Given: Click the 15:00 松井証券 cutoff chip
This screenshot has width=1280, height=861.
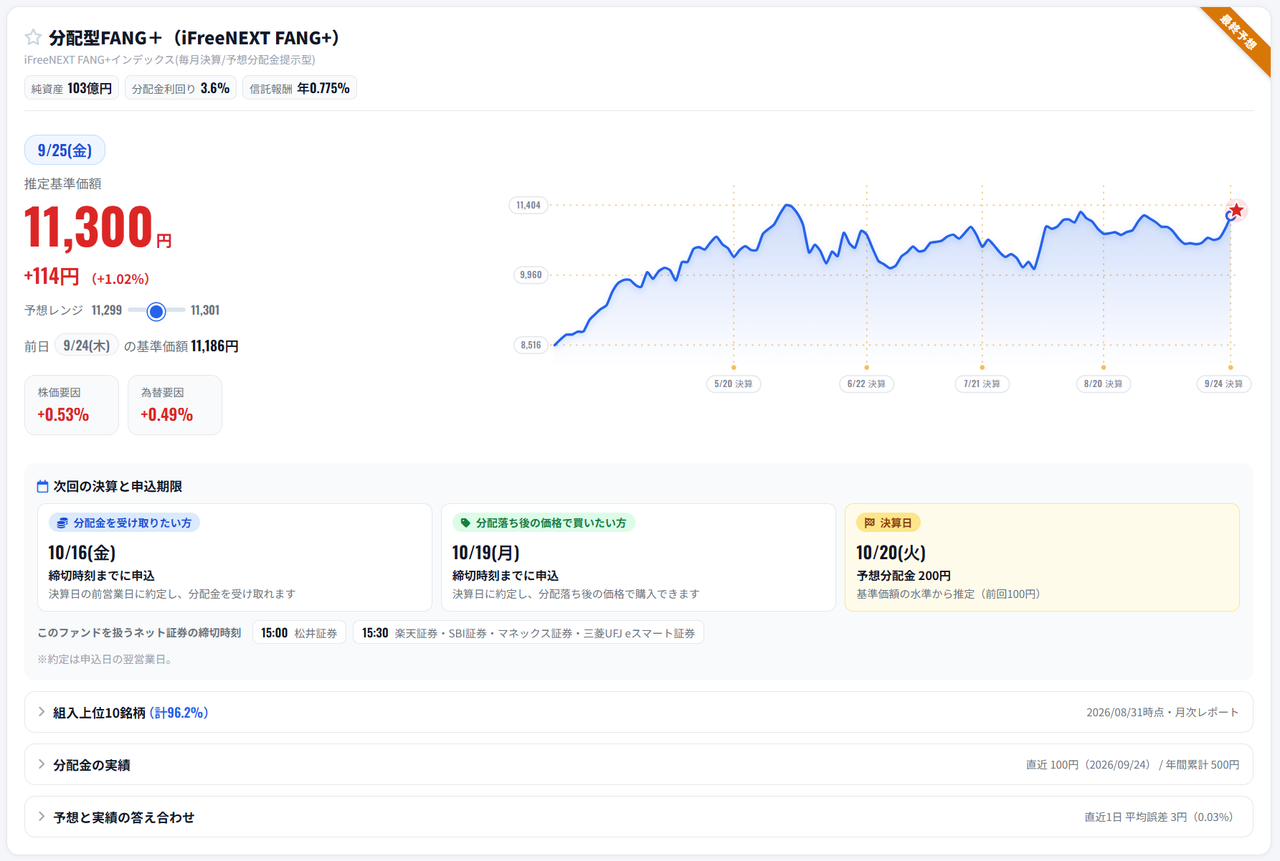Looking at the screenshot, I should [x=299, y=632].
